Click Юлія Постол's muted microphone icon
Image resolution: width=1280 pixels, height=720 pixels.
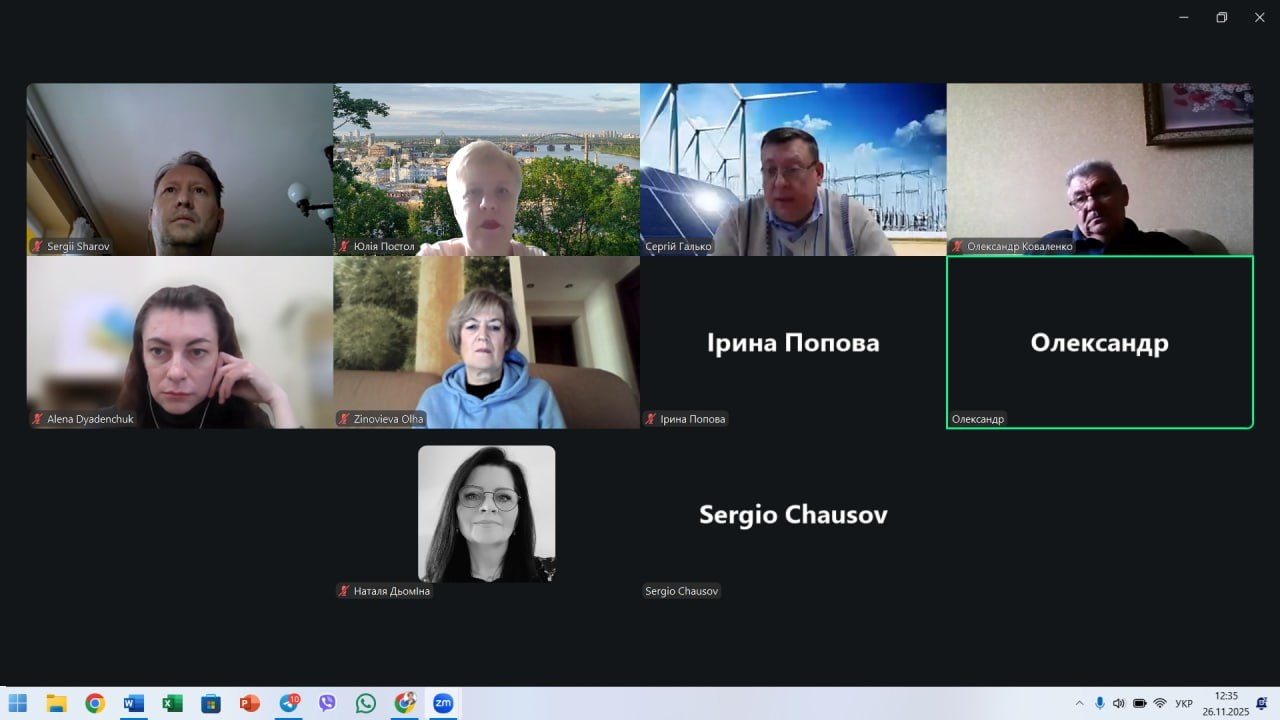344,246
